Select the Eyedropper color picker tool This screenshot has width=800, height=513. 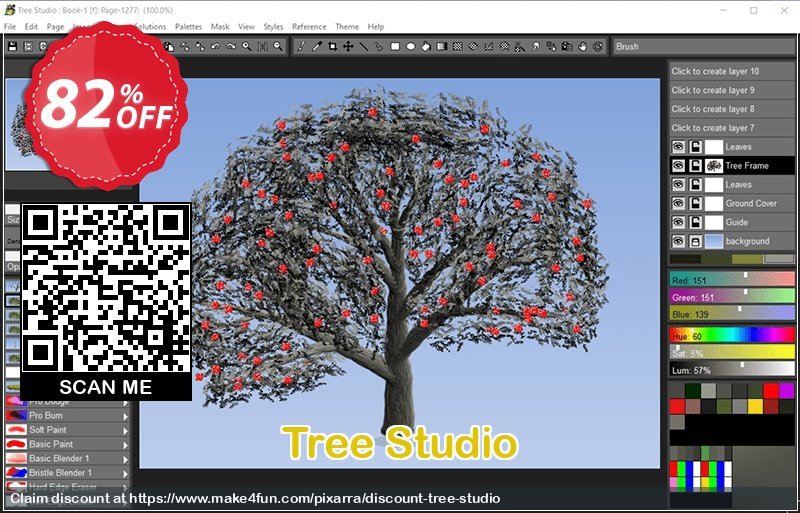tap(317, 46)
